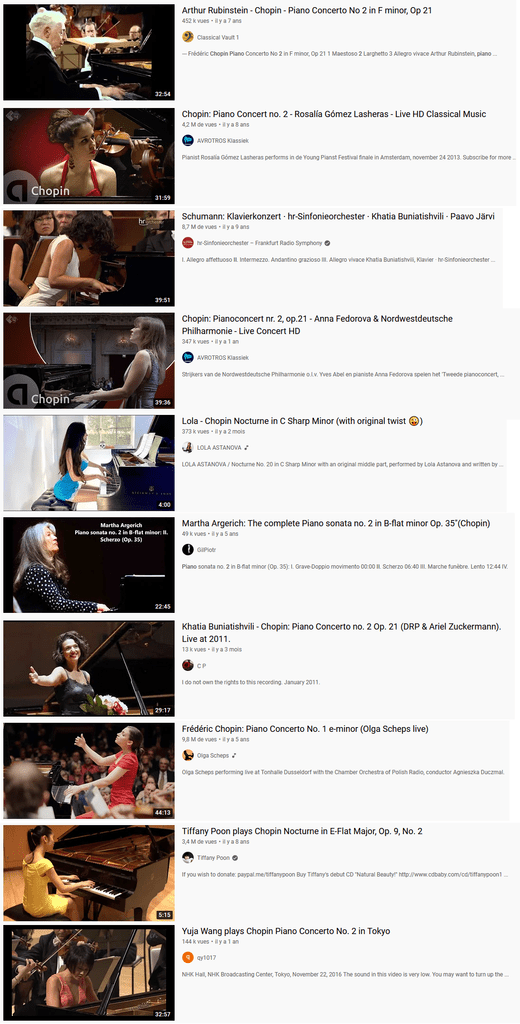Open the Olga Scheps channel avatar
This screenshot has width=520, height=1024.
pos(187,755)
